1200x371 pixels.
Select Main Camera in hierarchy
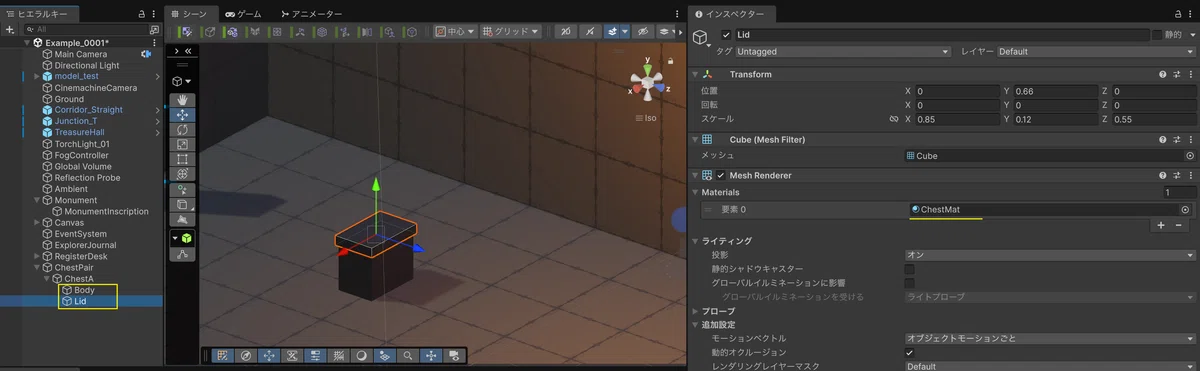coord(81,54)
